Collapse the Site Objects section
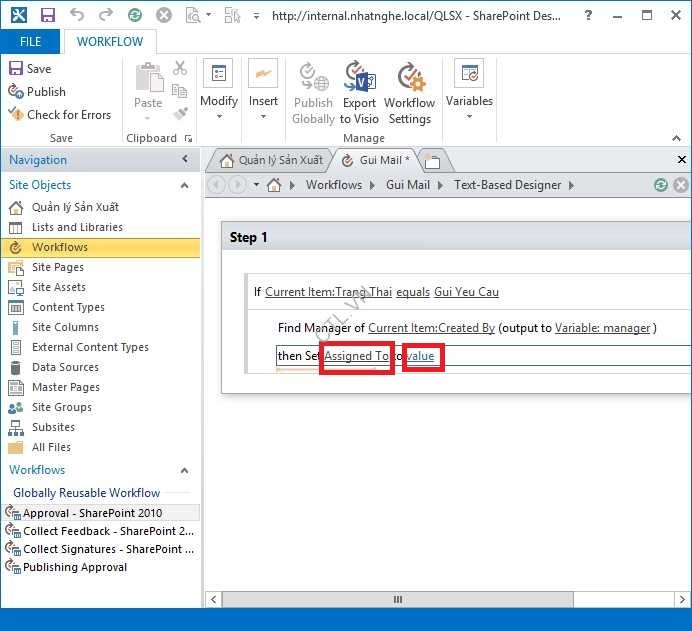The height and width of the screenshot is (631, 692). click(x=184, y=185)
